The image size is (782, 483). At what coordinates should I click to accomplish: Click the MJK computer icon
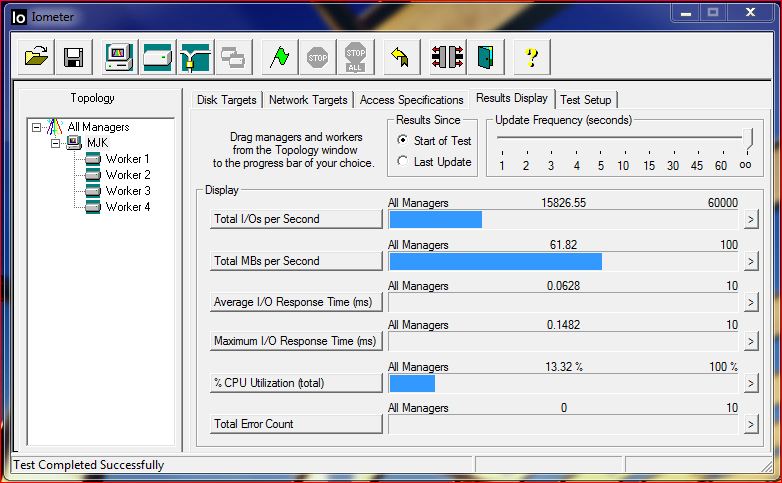click(x=74, y=143)
